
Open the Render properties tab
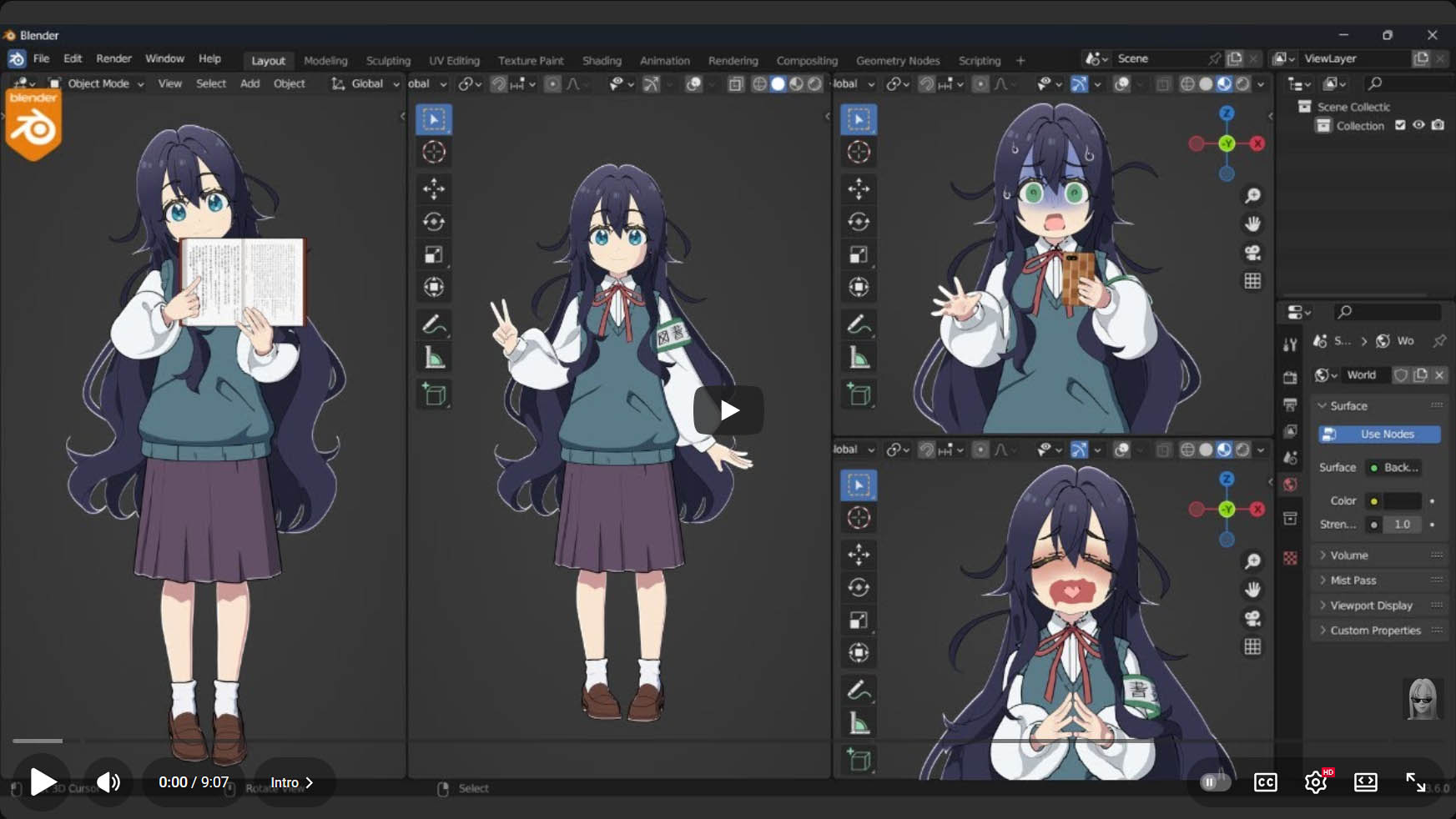point(1290,377)
